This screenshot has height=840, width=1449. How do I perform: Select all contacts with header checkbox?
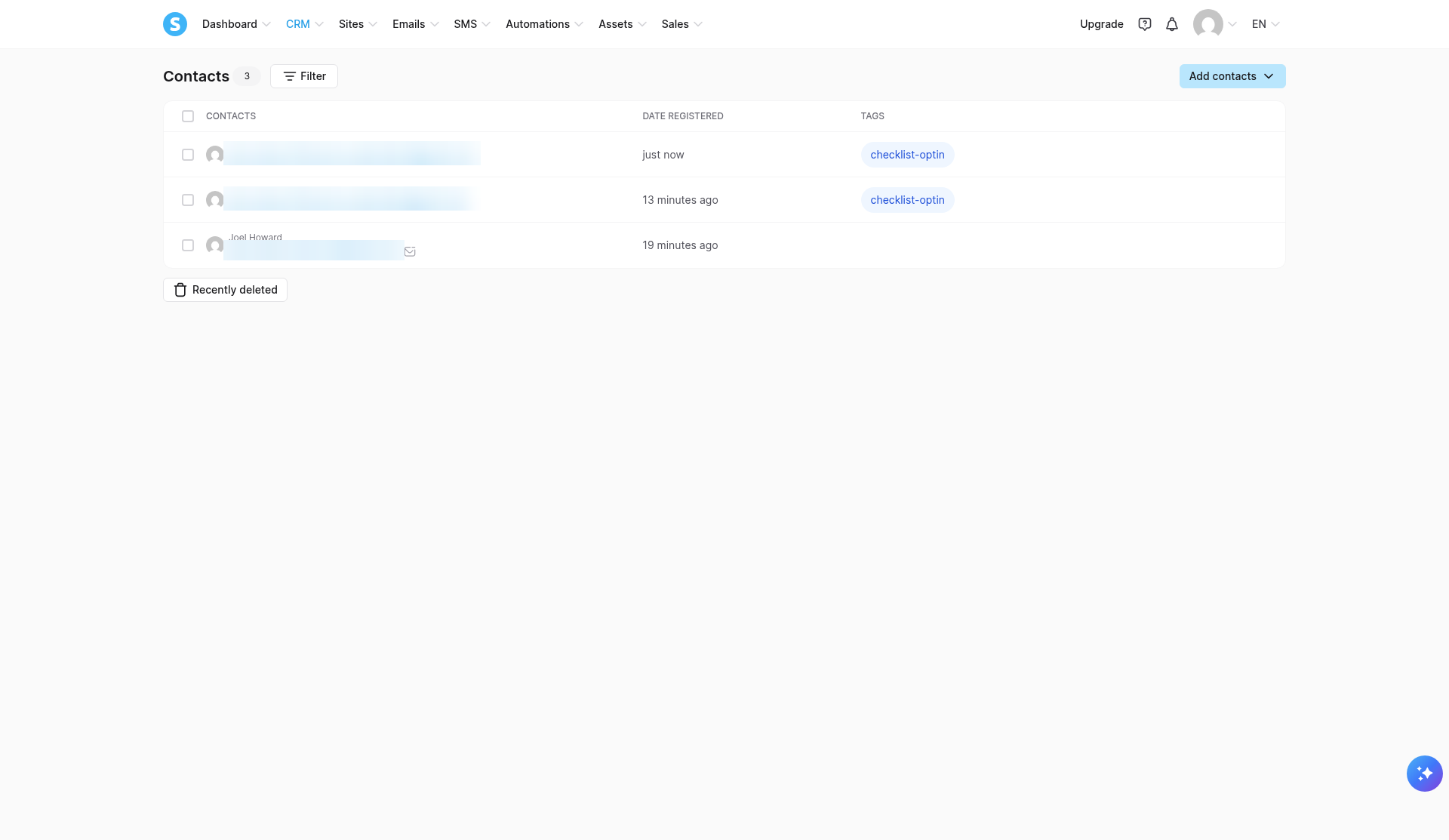pyautogui.click(x=188, y=116)
